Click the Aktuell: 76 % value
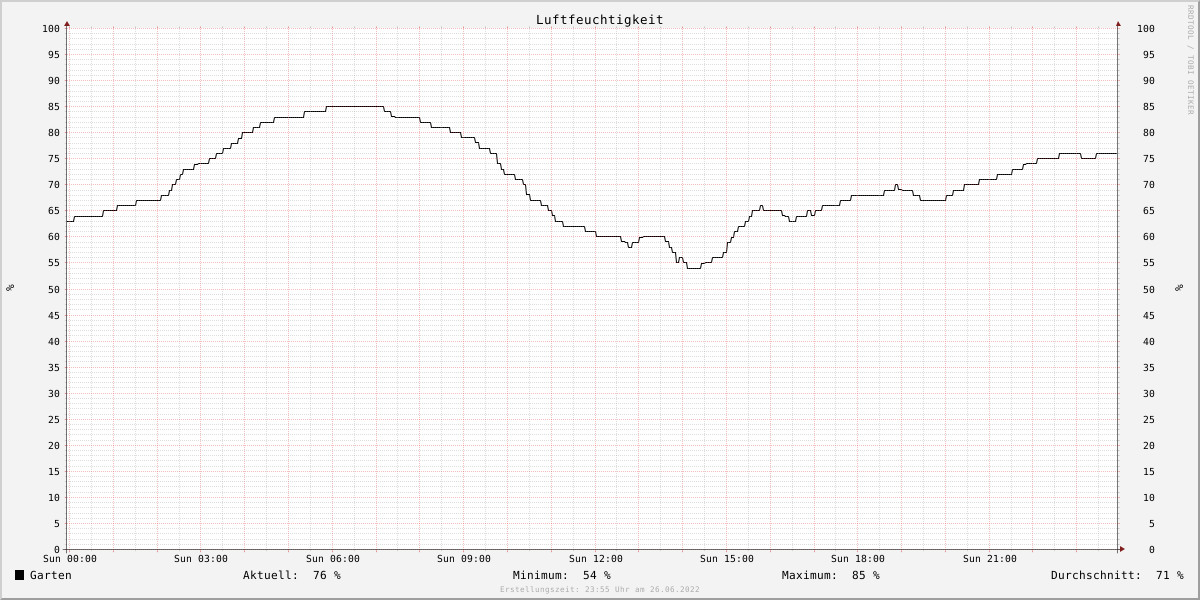 click(x=292, y=575)
